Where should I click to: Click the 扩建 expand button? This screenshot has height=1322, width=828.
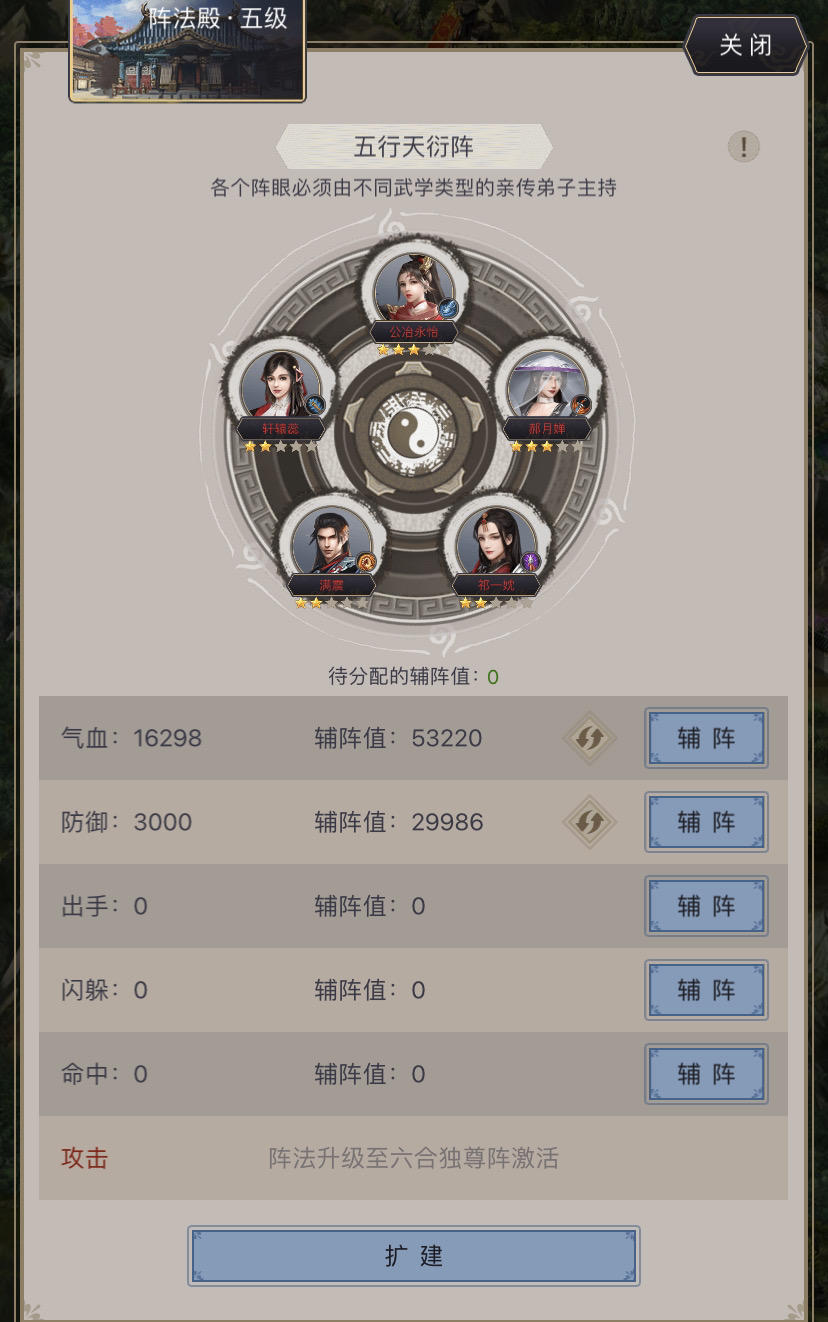tap(414, 1256)
